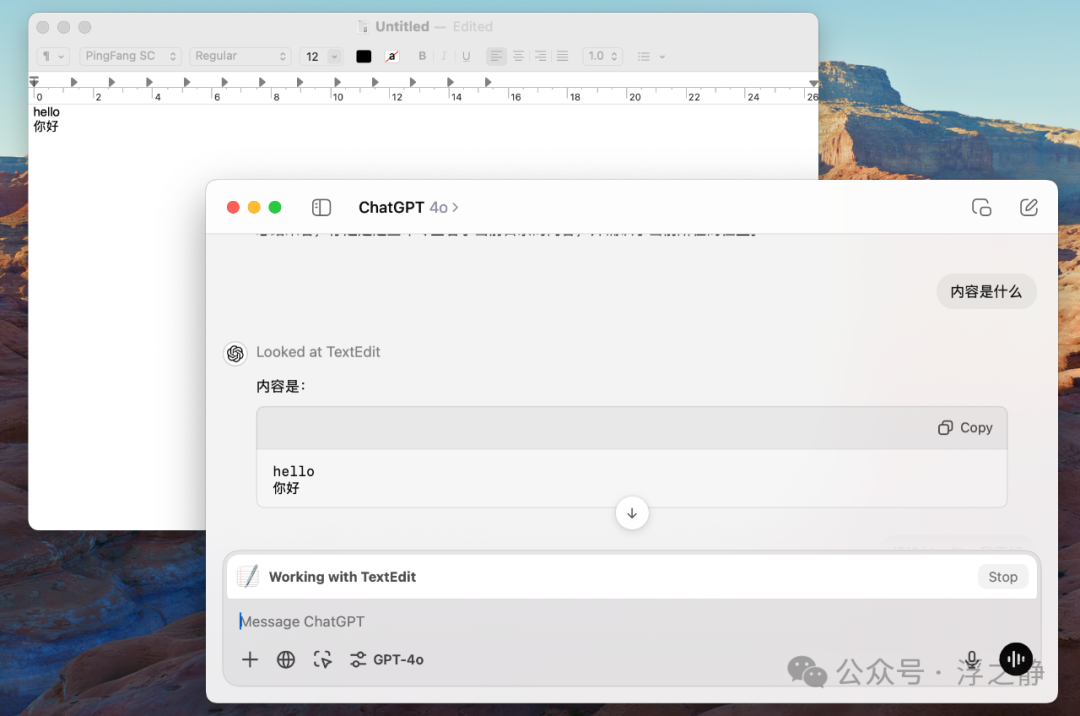
Task: Click the "hello" line in the TextEdit document
Action: point(46,112)
